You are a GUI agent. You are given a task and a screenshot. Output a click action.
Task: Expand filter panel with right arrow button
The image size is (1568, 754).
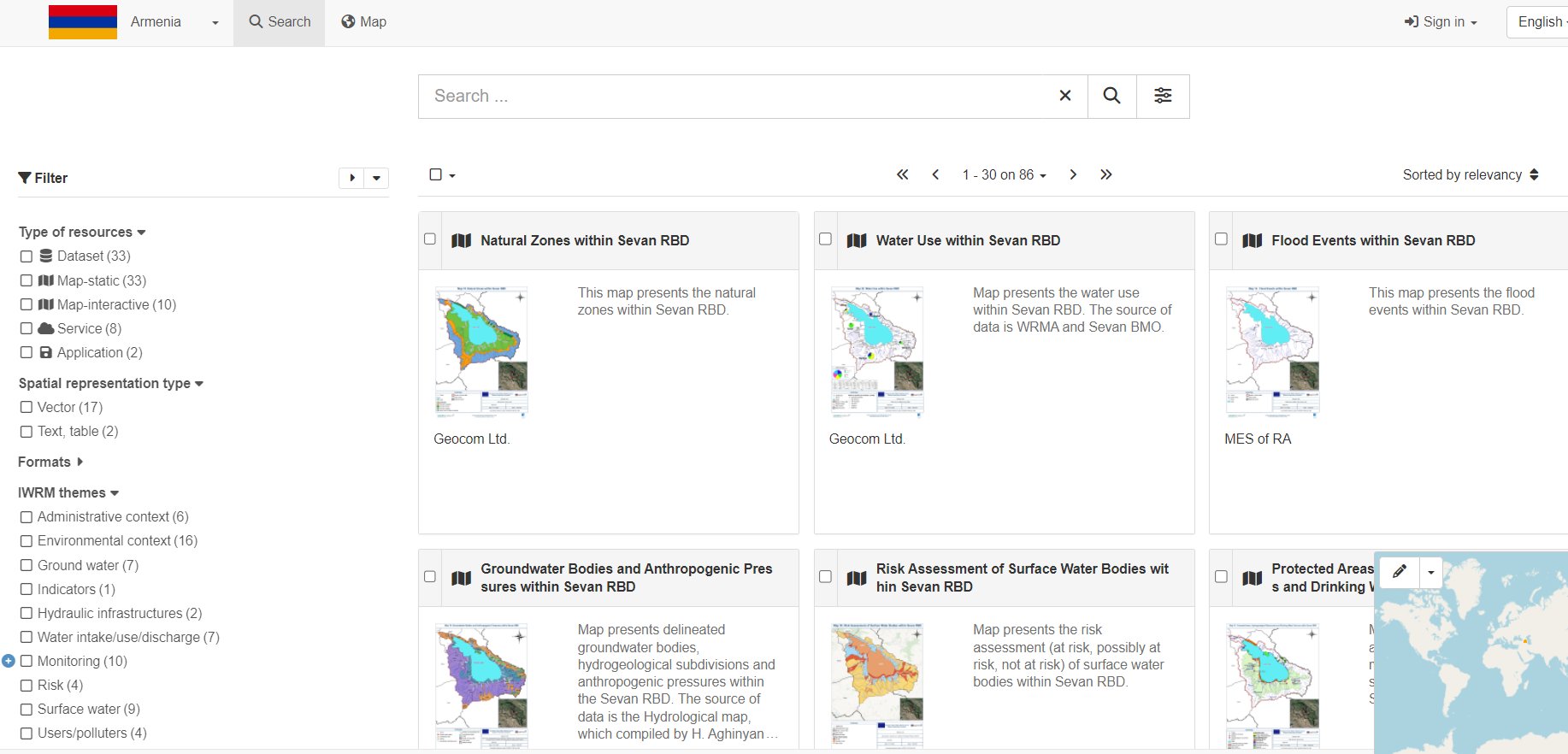(x=351, y=178)
